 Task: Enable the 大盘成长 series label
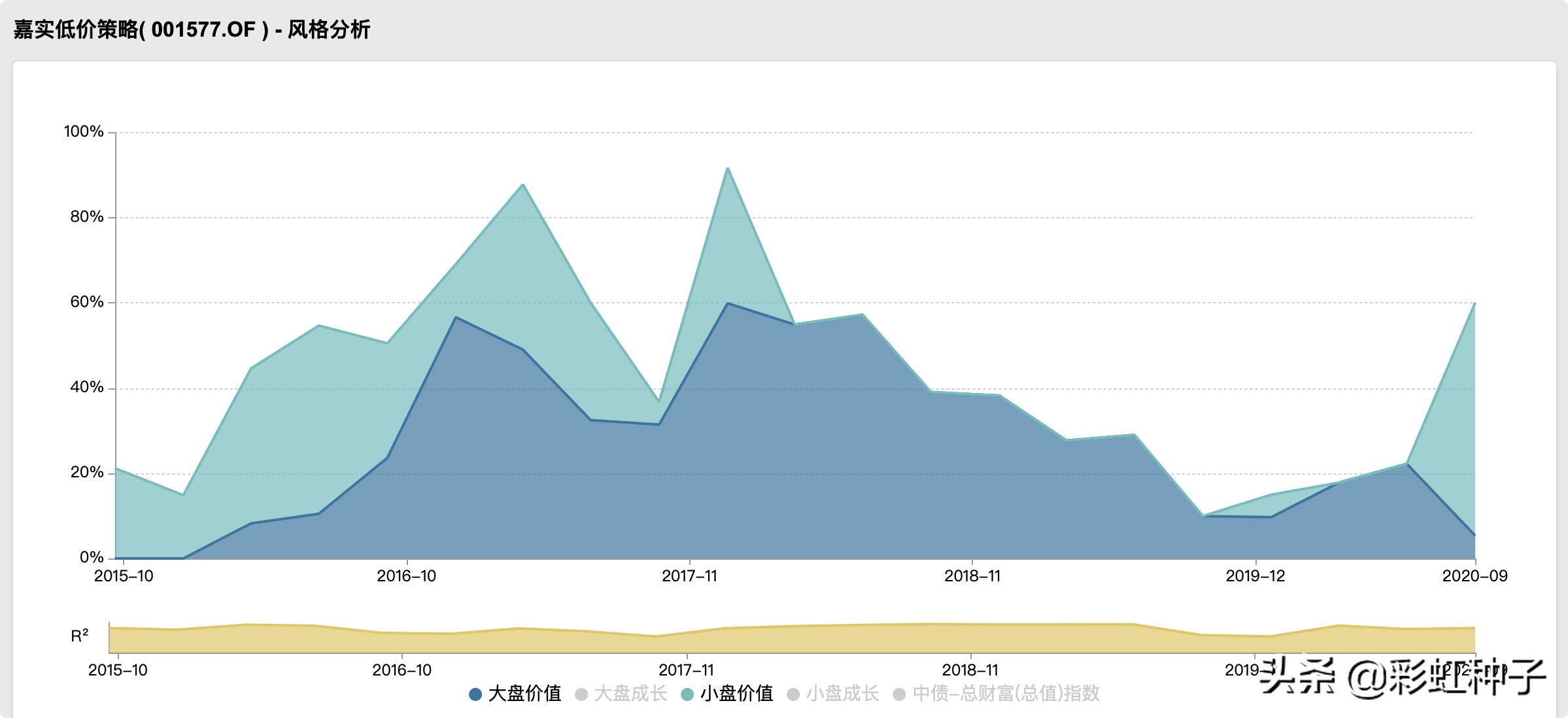(630, 694)
